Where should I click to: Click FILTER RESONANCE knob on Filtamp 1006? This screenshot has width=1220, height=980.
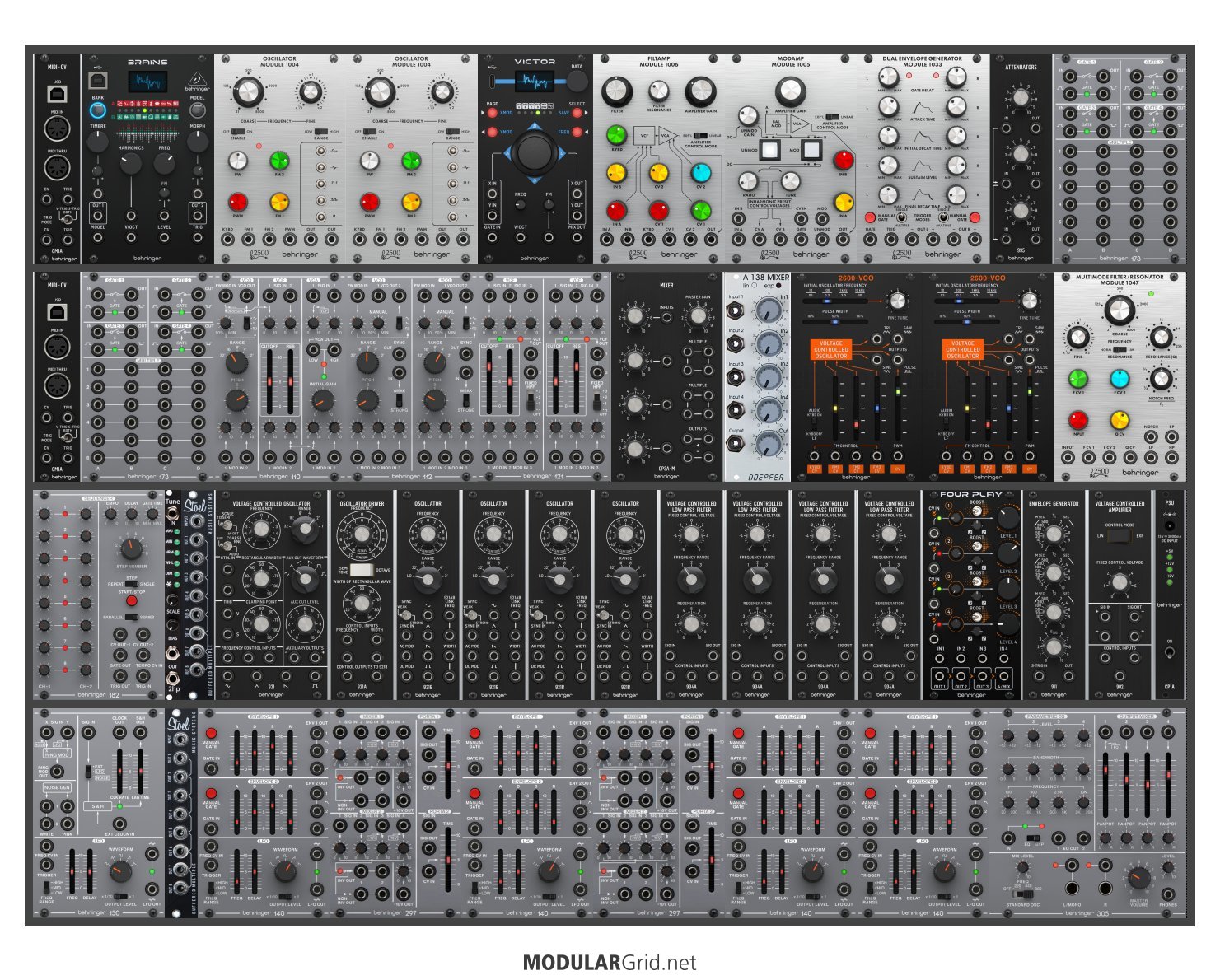[x=658, y=89]
